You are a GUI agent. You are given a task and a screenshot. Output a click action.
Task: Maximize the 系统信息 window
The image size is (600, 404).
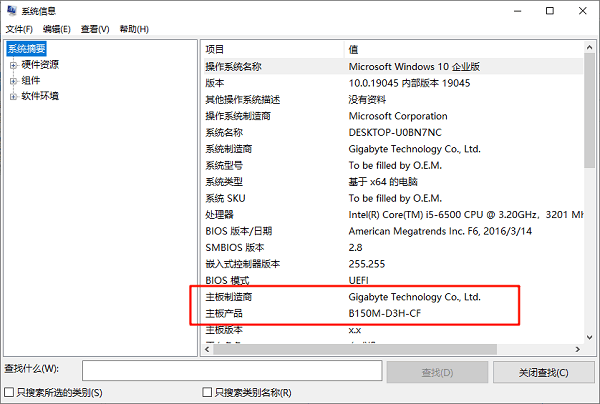click(x=550, y=11)
